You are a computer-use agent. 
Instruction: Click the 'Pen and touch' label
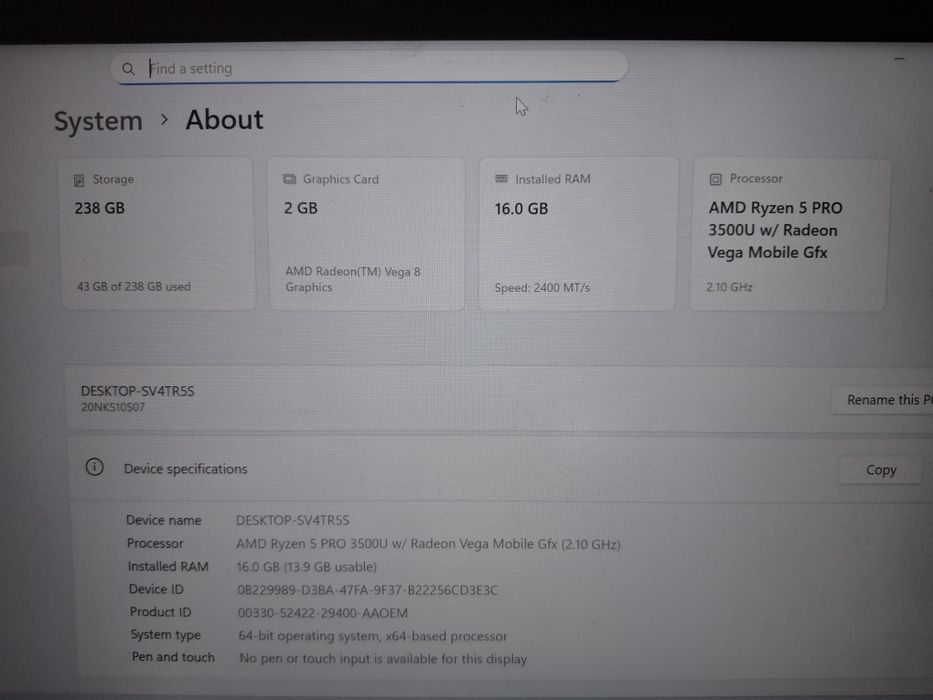click(173, 657)
